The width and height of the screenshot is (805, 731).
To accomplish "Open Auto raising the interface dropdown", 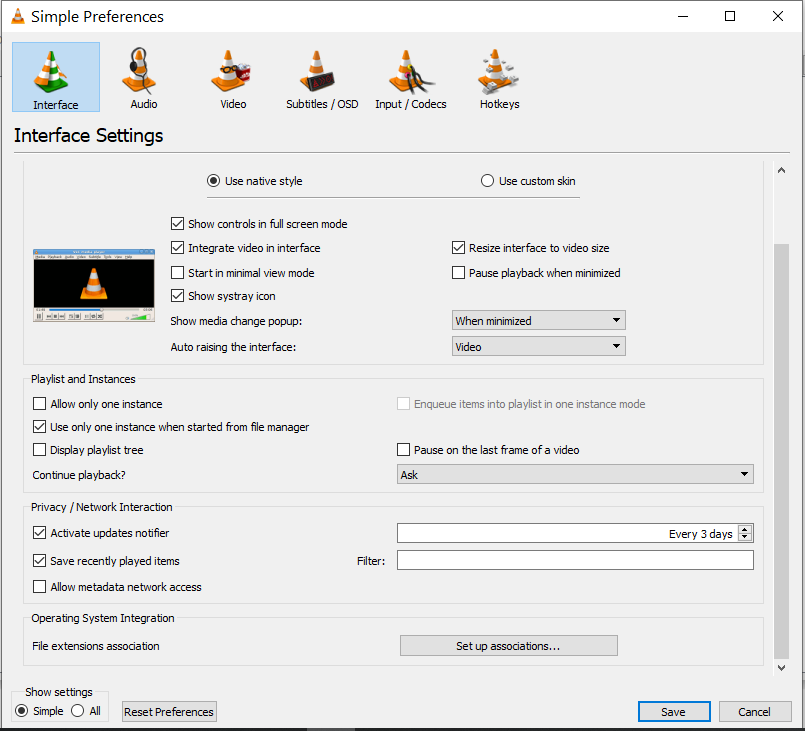I will (x=539, y=347).
